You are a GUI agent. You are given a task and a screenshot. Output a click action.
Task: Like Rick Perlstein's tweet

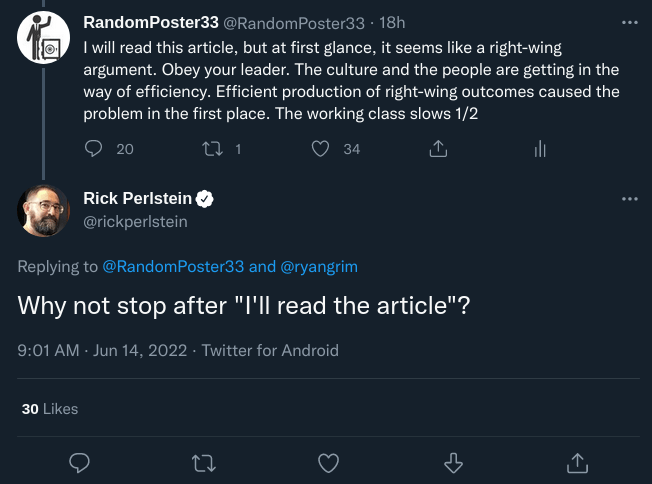click(x=328, y=462)
